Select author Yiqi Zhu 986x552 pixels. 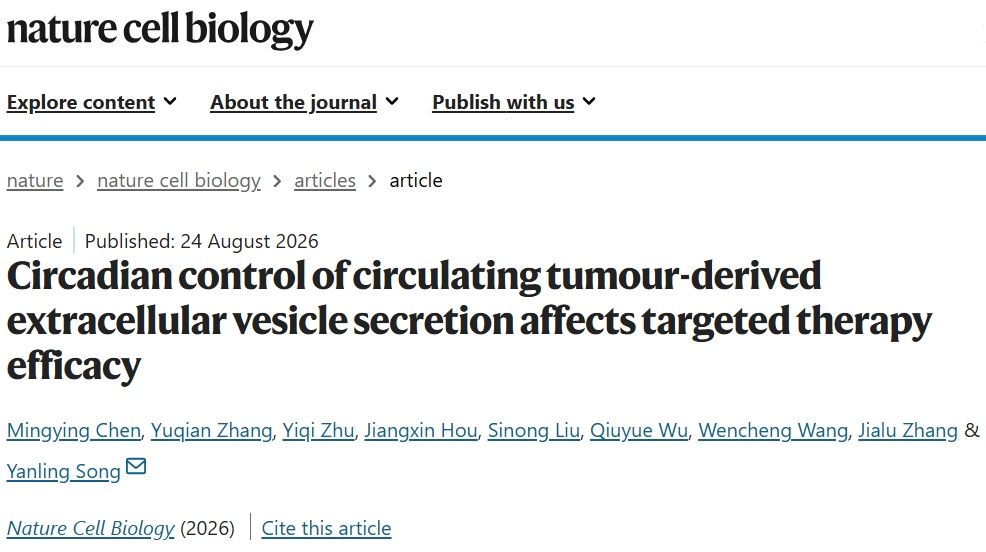point(318,431)
